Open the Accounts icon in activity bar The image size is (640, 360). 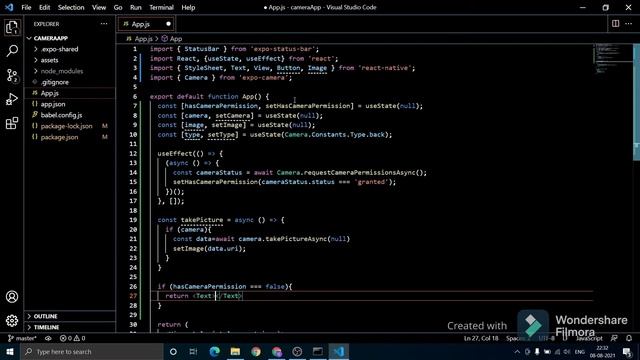click(12, 297)
